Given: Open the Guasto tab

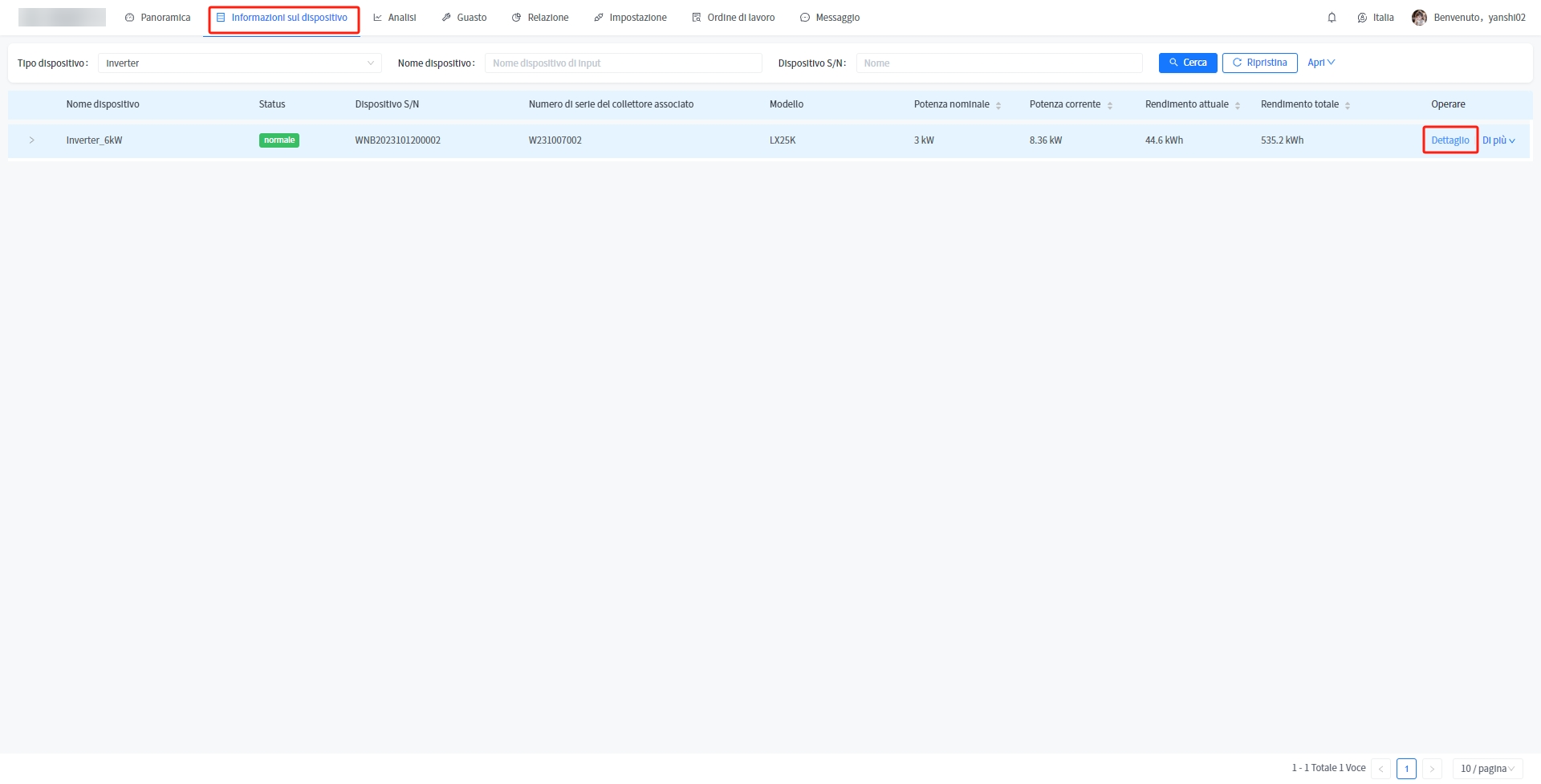Looking at the screenshot, I should click(464, 18).
